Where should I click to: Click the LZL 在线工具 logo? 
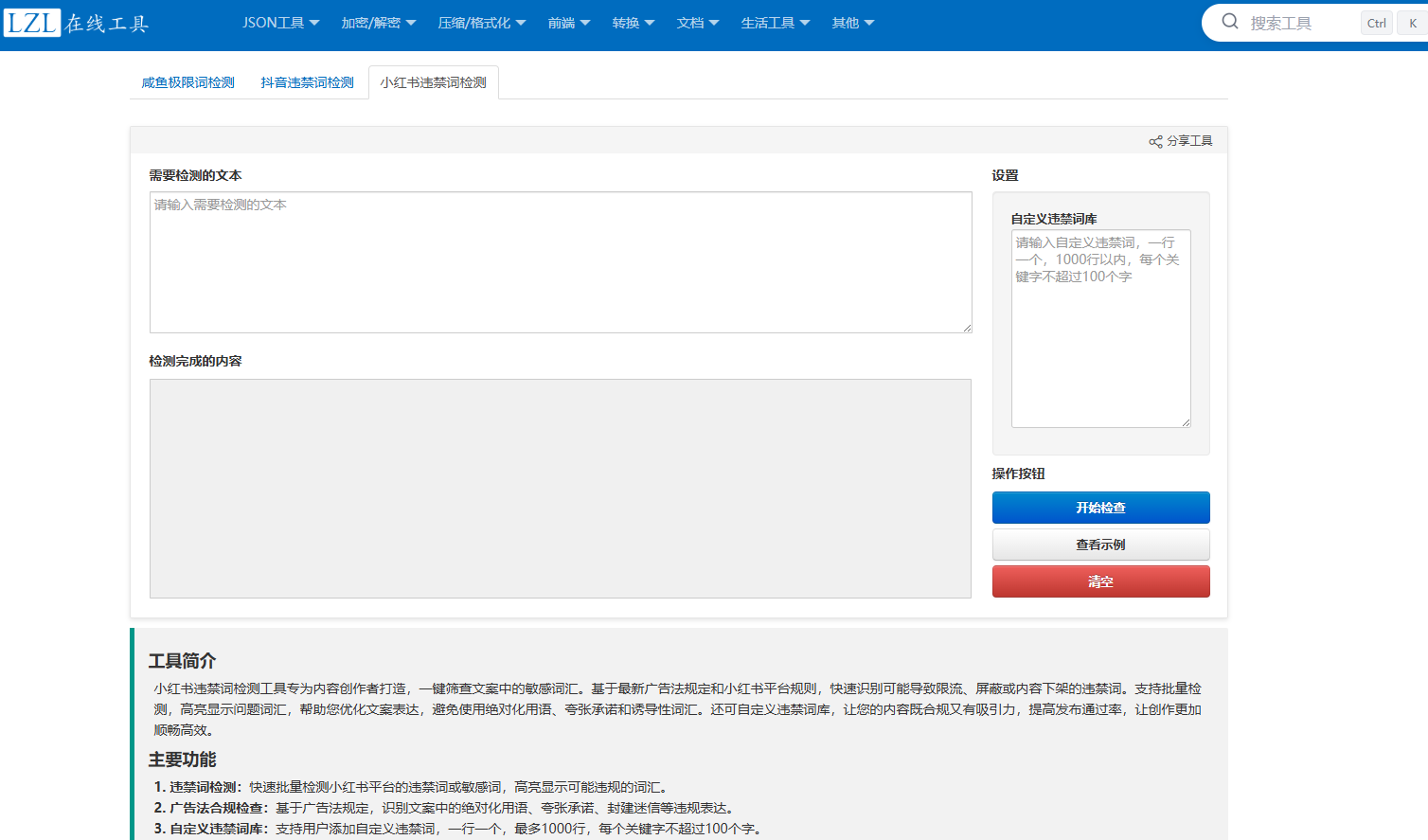tap(77, 23)
